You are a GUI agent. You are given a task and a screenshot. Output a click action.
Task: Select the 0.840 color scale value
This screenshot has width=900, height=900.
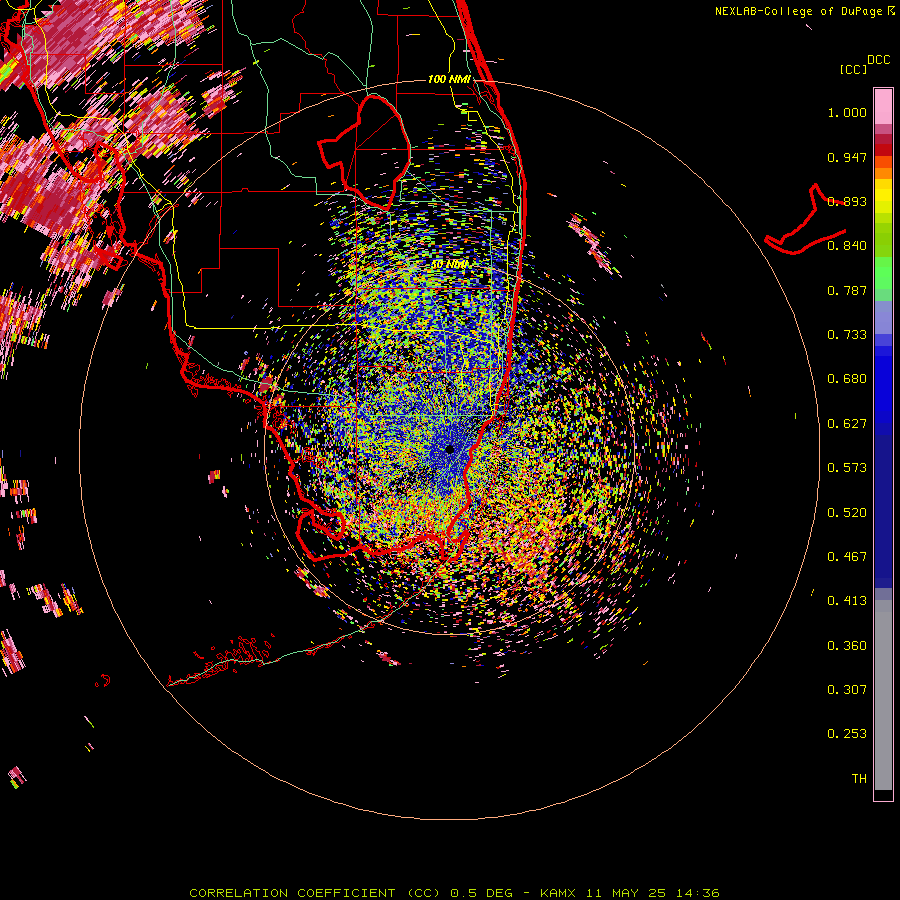(847, 246)
